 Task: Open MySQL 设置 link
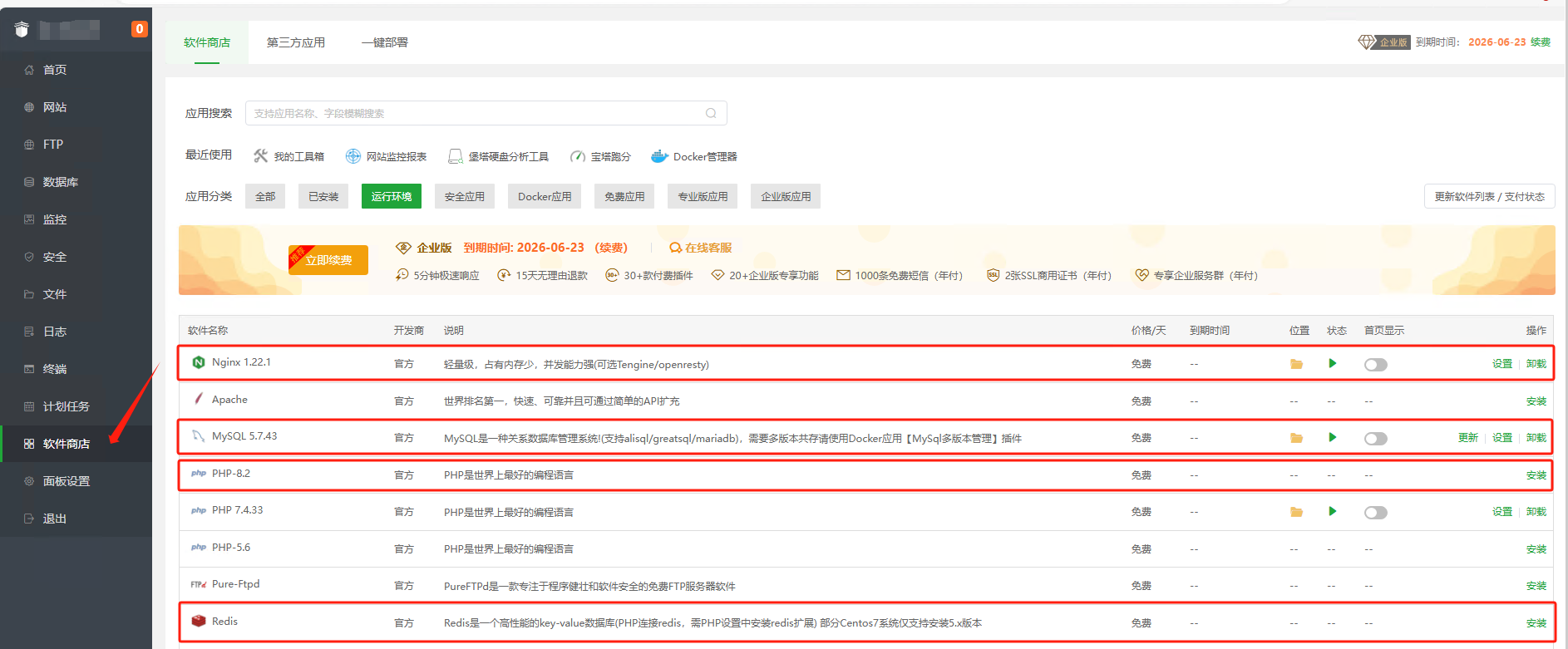pyautogui.click(x=1501, y=438)
